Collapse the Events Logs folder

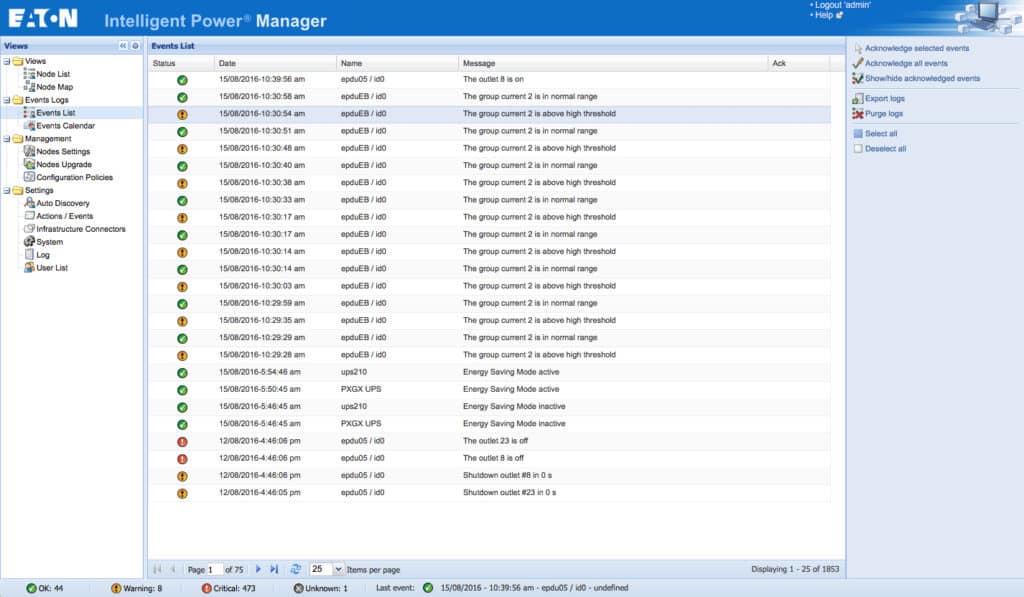(7, 100)
